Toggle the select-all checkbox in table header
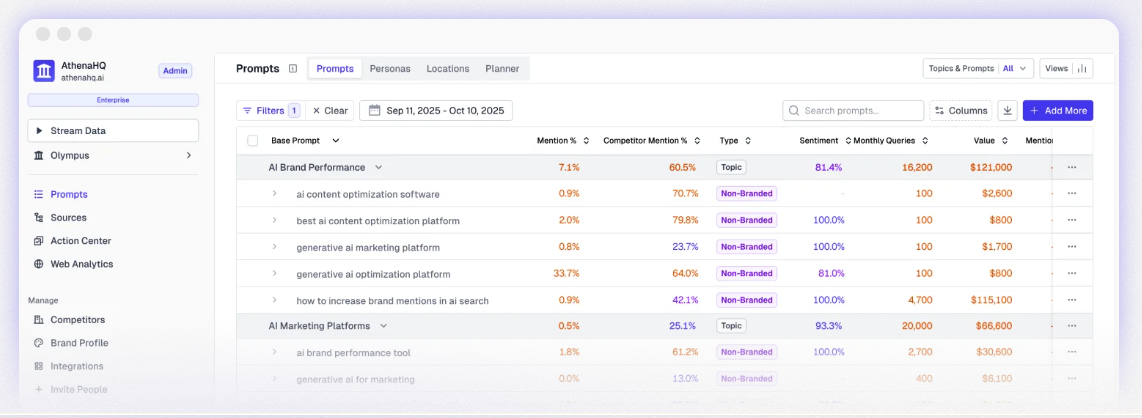1142x418 pixels. [x=253, y=141]
